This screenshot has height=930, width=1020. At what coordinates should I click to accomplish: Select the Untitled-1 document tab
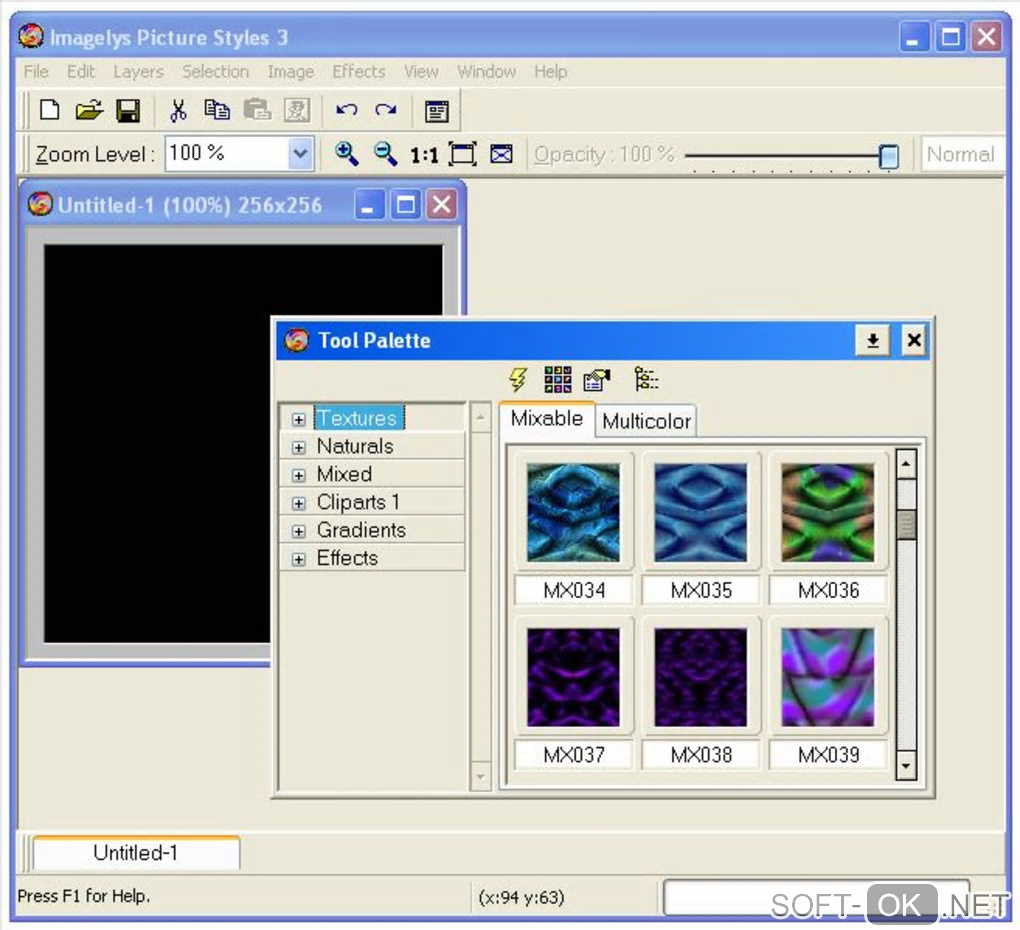136,852
